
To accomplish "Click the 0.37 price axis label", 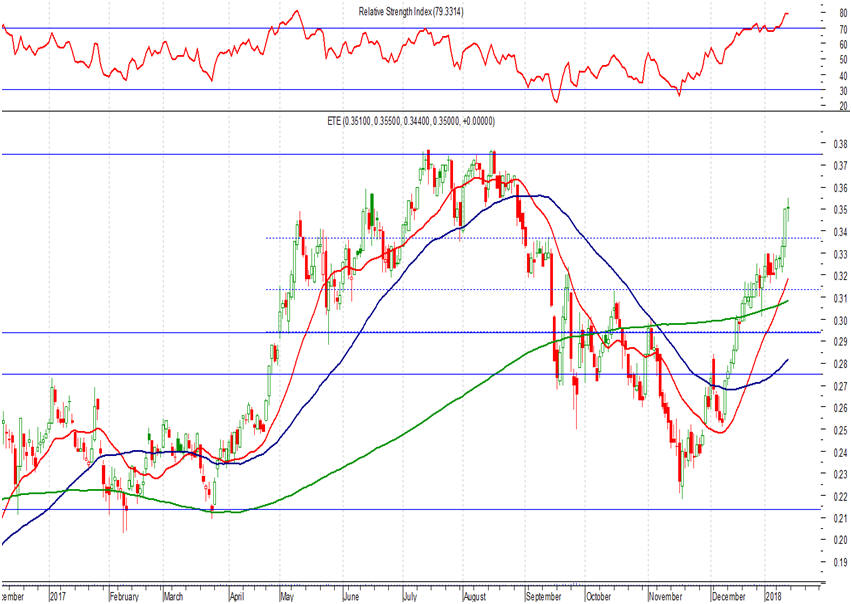I will (x=841, y=165).
